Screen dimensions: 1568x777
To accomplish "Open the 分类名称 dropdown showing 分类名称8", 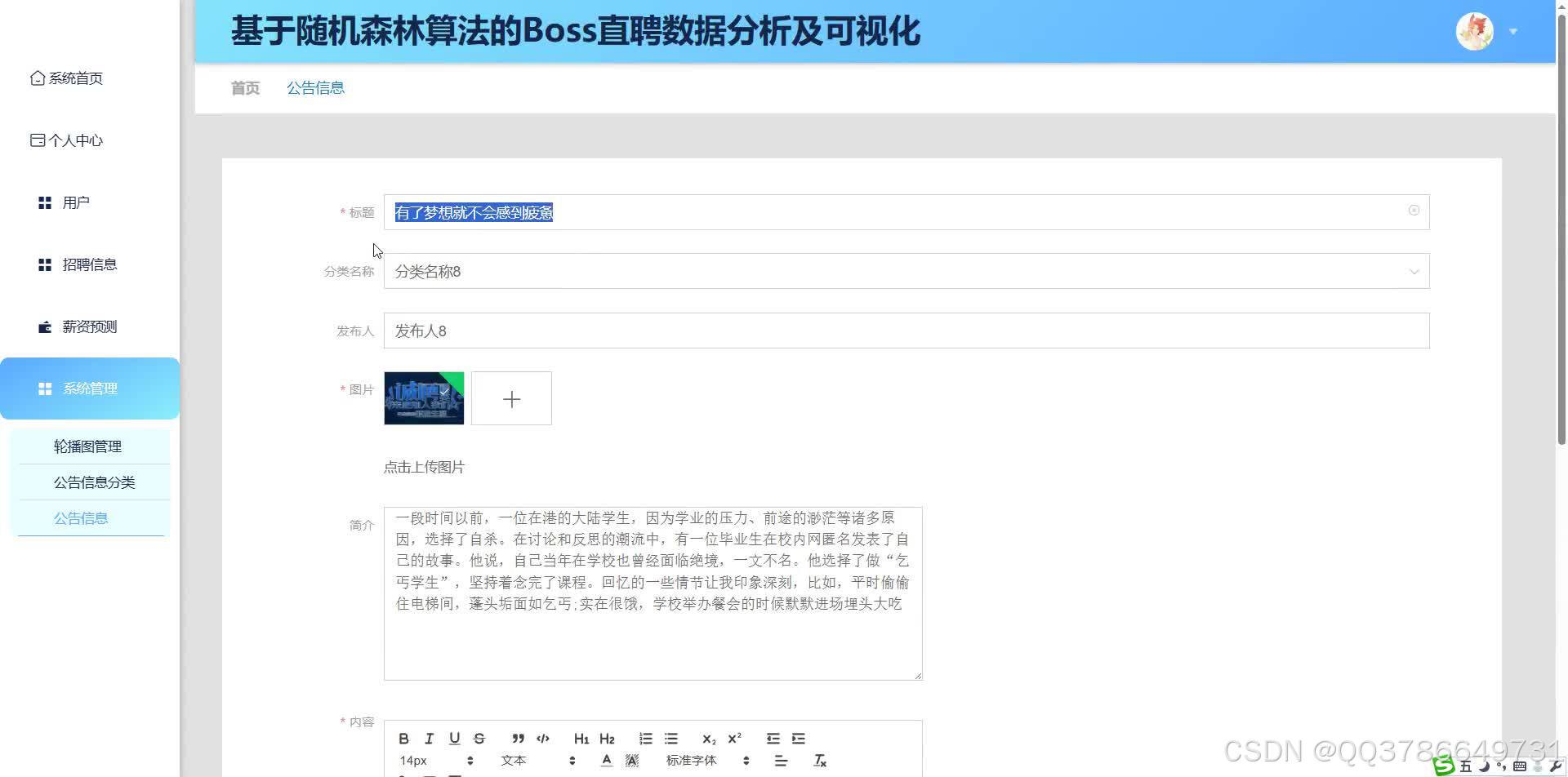I will [x=906, y=271].
